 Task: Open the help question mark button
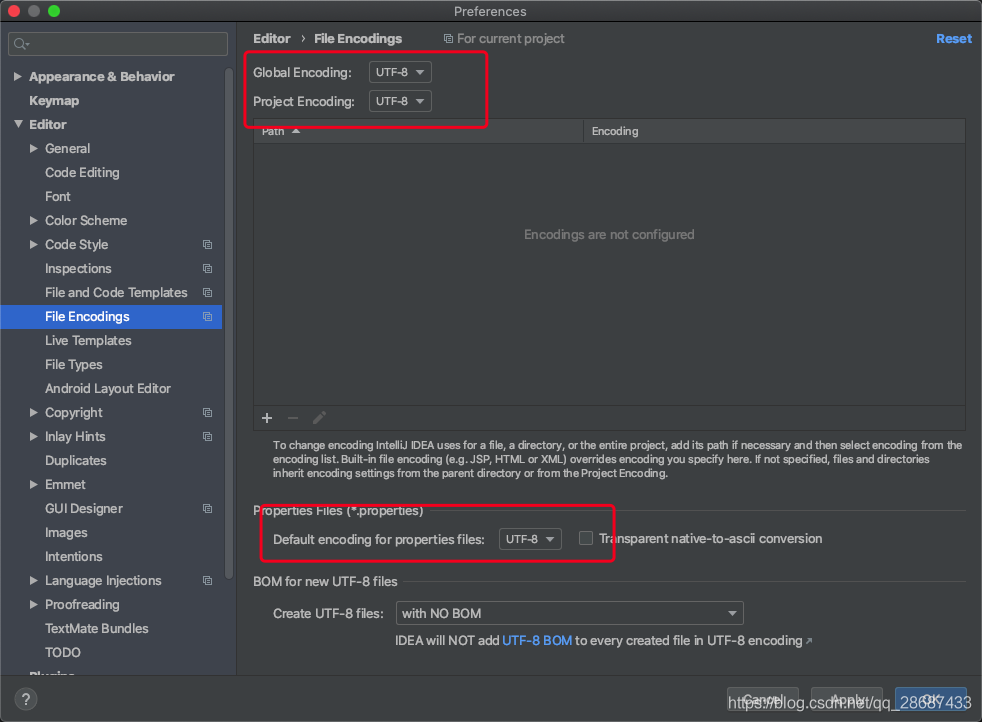coord(27,699)
